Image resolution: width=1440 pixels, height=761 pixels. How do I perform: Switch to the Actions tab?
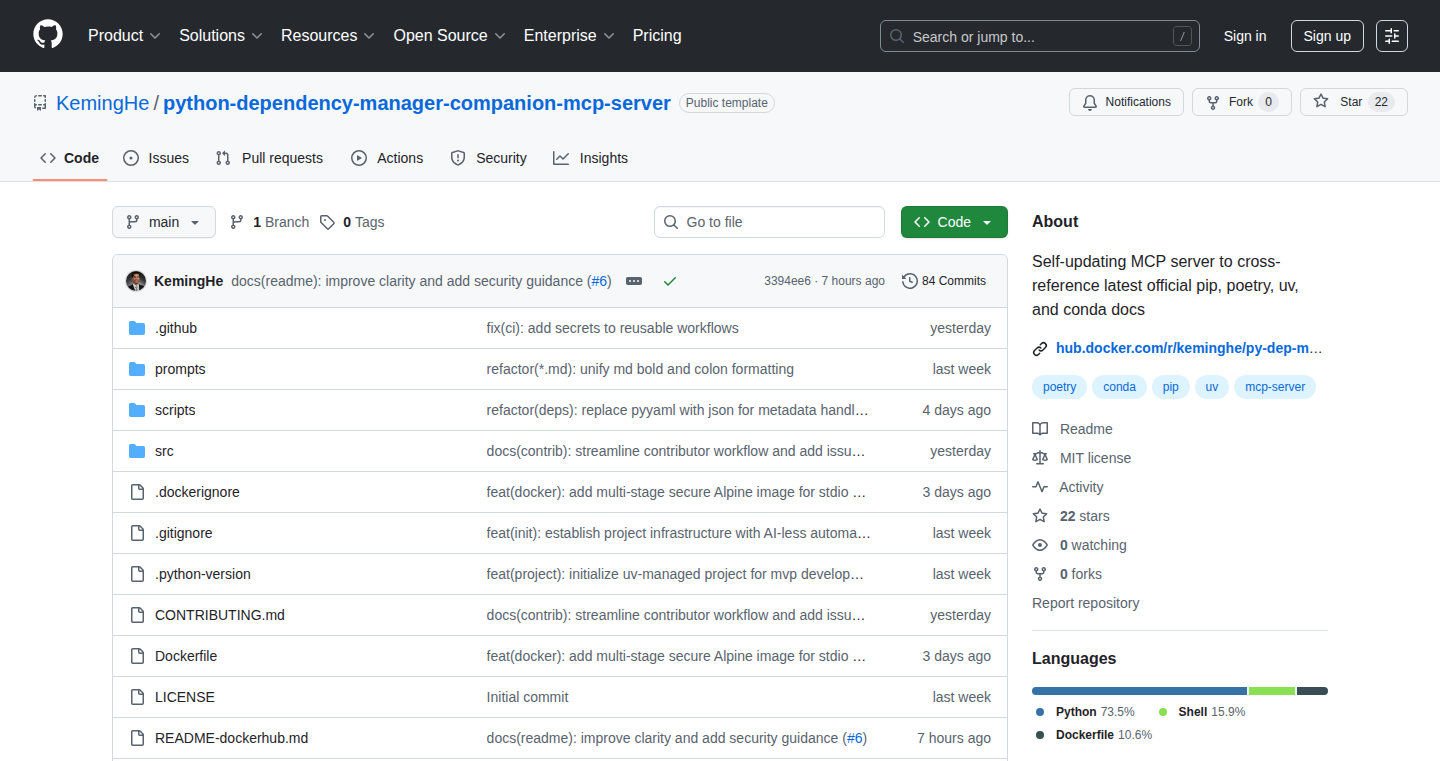tap(387, 158)
